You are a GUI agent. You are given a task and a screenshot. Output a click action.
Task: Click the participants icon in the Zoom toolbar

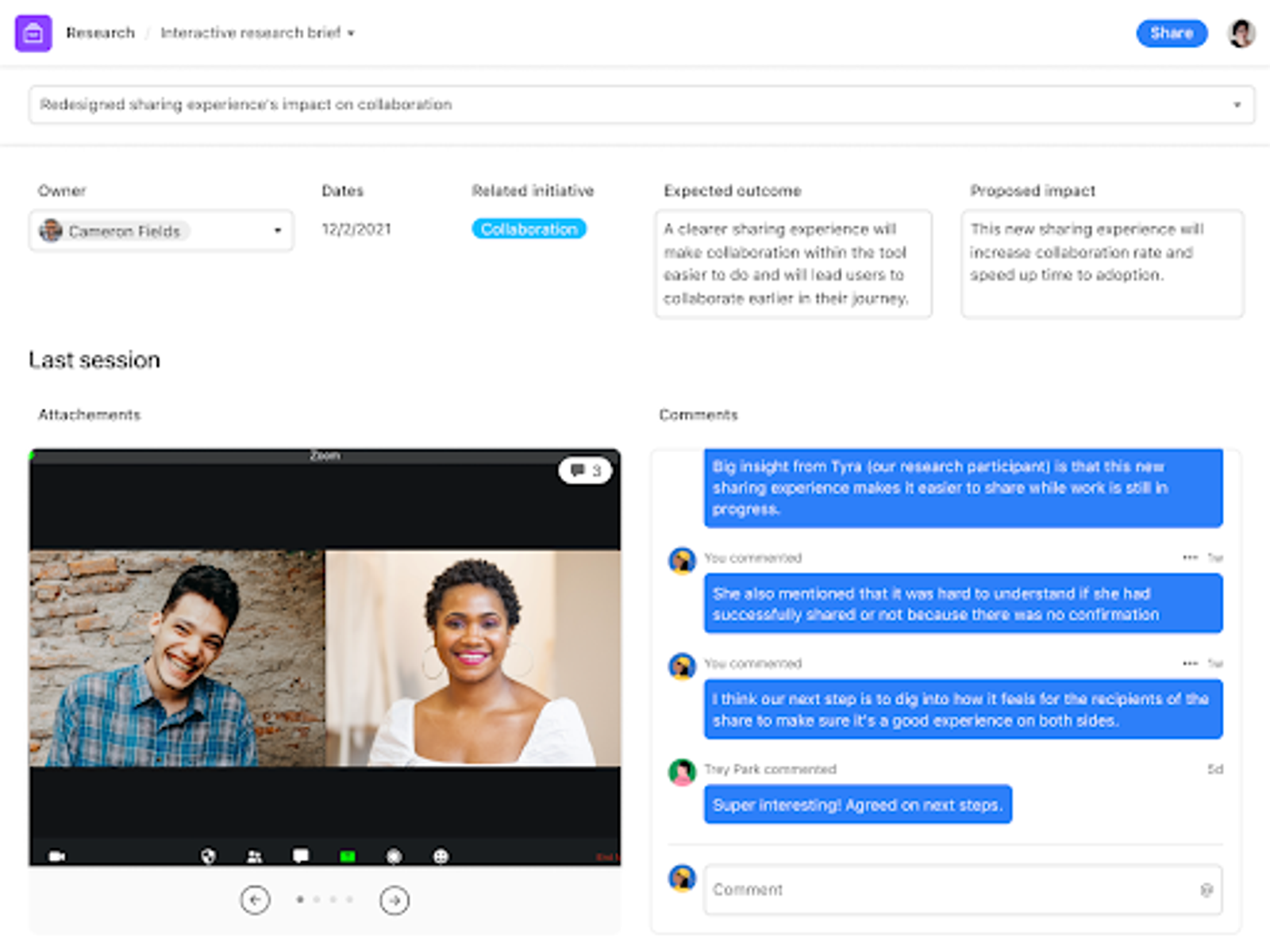[x=254, y=856]
